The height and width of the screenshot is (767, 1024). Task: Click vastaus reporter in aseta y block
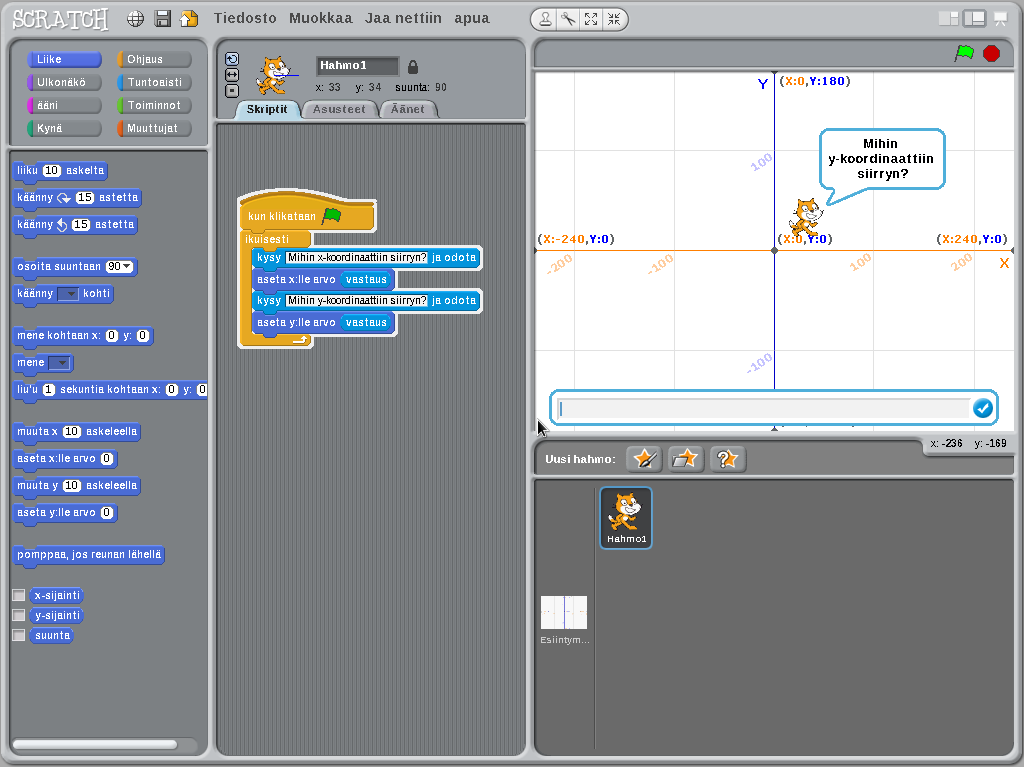click(366, 322)
